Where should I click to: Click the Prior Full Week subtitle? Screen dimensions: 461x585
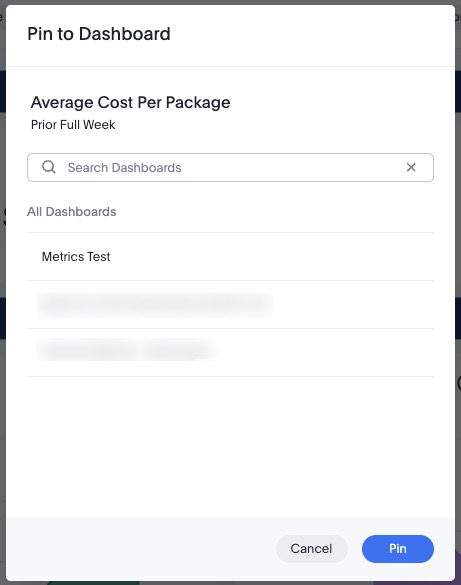tap(73, 125)
